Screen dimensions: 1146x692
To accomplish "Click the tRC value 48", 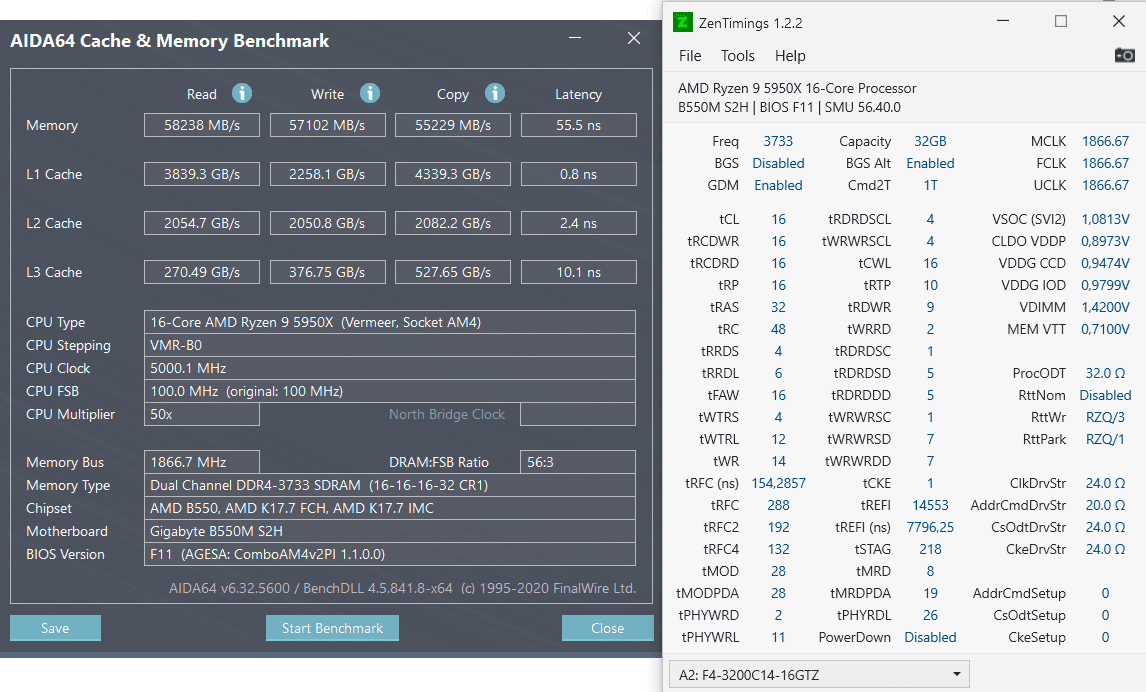I will coord(778,329).
